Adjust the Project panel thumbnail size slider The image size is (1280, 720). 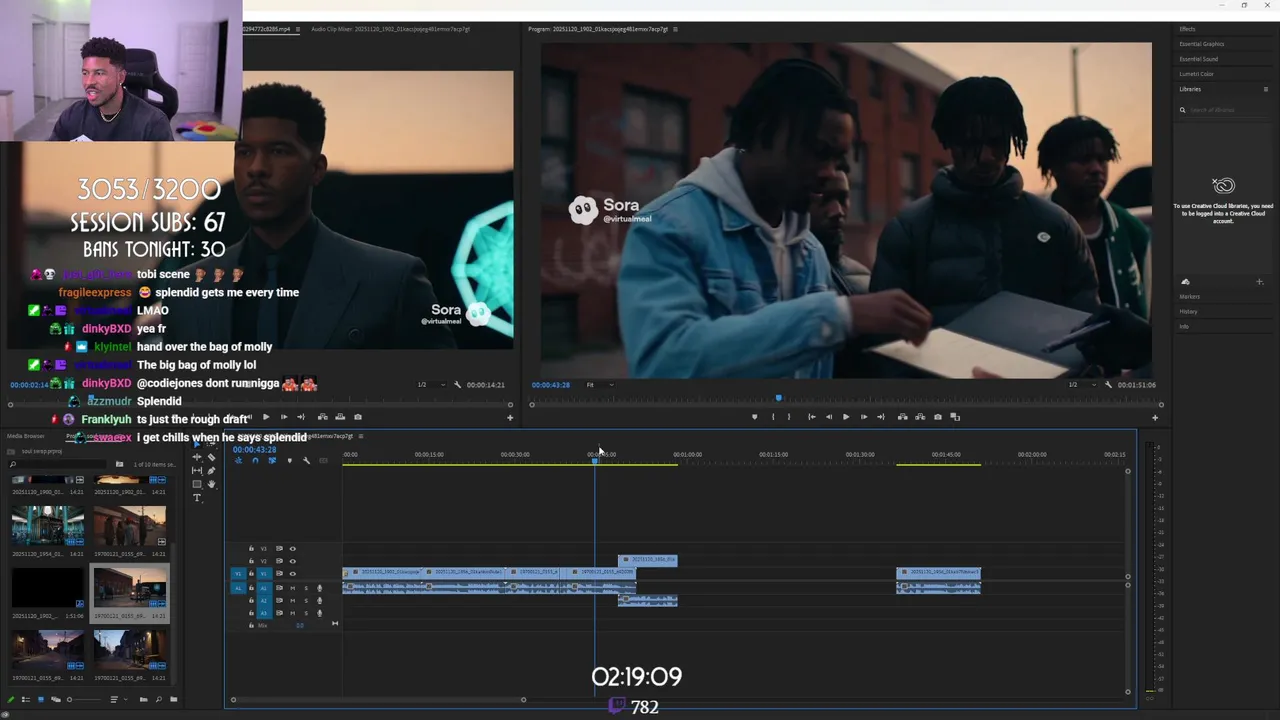[x=85, y=699]
